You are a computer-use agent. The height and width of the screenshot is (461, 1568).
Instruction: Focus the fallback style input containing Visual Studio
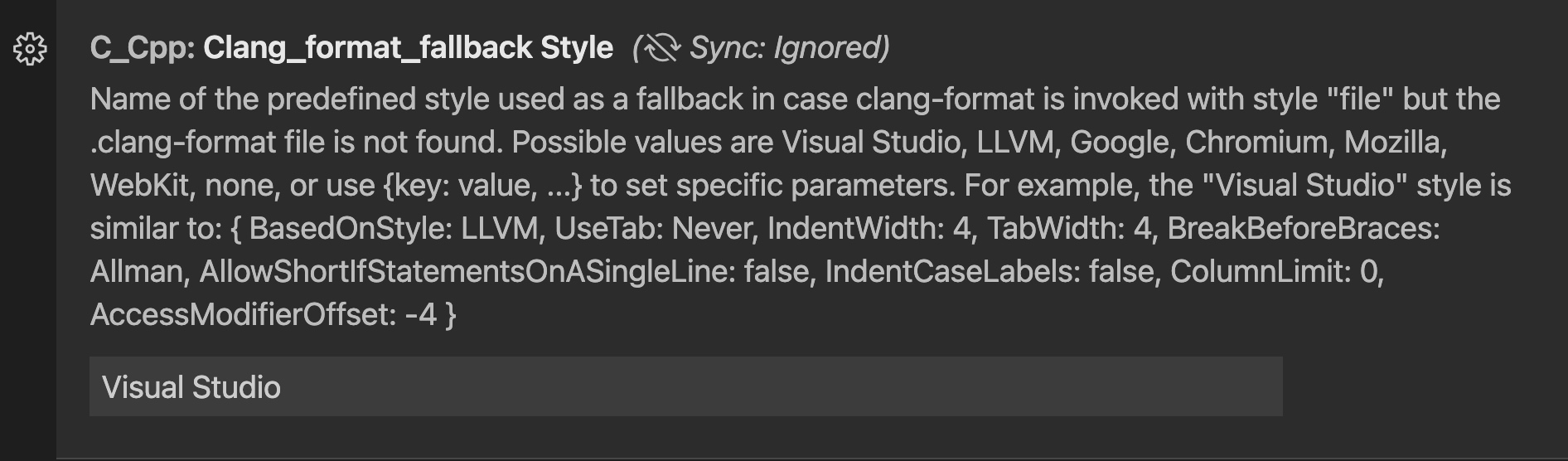coord(685,387)
